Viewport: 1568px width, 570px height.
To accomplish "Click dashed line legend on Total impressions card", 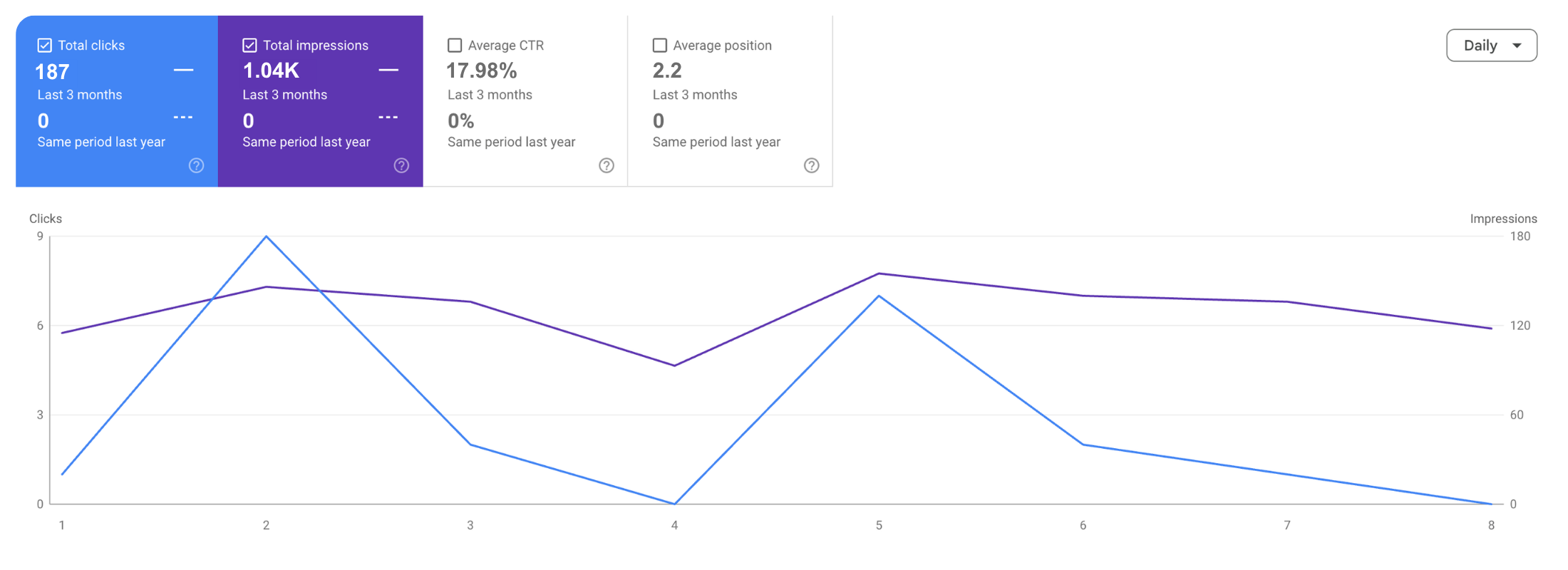I will coord(388,117).
